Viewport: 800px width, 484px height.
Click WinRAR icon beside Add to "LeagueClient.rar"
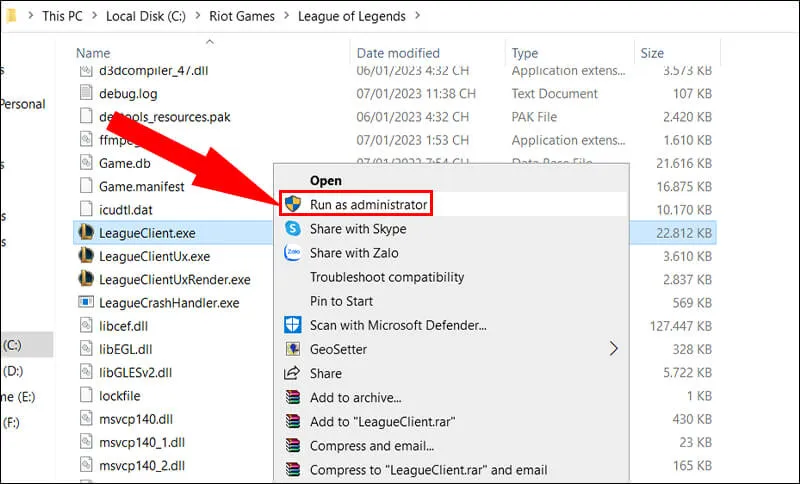tap(293, 421)
